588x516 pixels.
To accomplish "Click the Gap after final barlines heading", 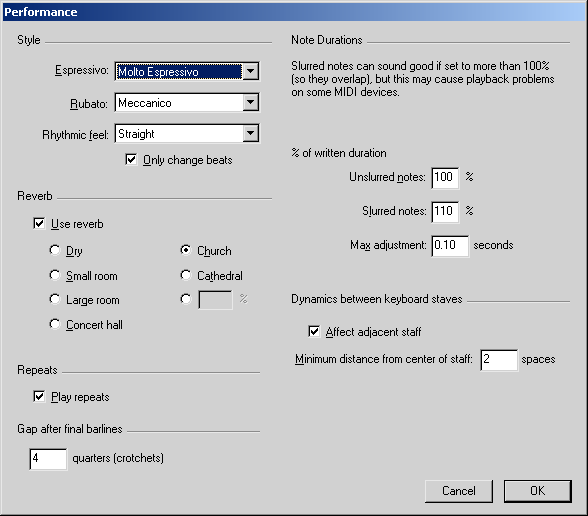I will pos(70,429).
